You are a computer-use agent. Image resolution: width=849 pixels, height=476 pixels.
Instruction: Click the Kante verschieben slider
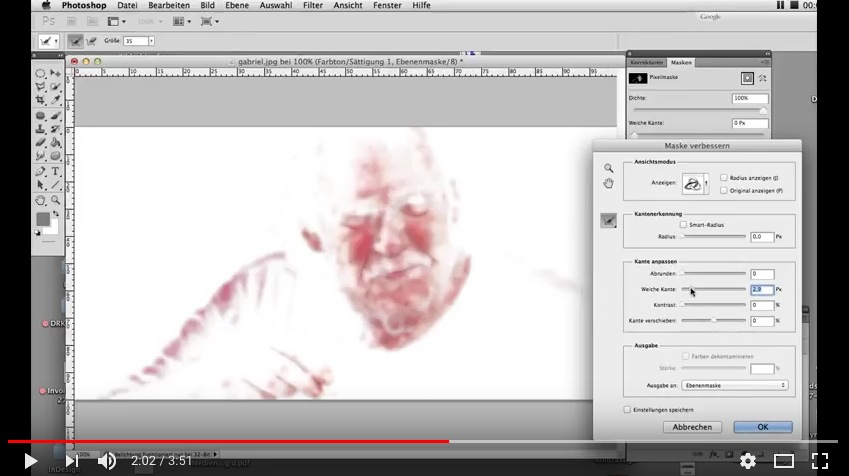[x=713, y=321]
